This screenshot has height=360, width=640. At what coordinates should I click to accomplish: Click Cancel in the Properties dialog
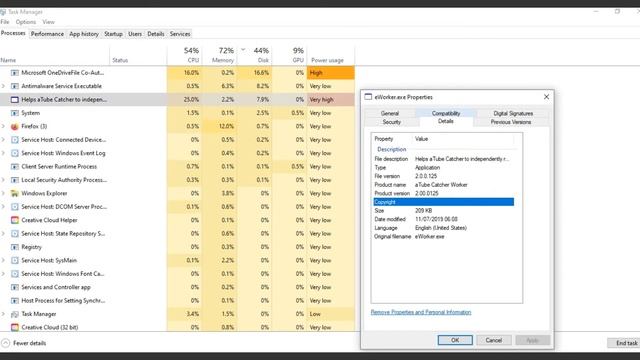coord(493,340)
